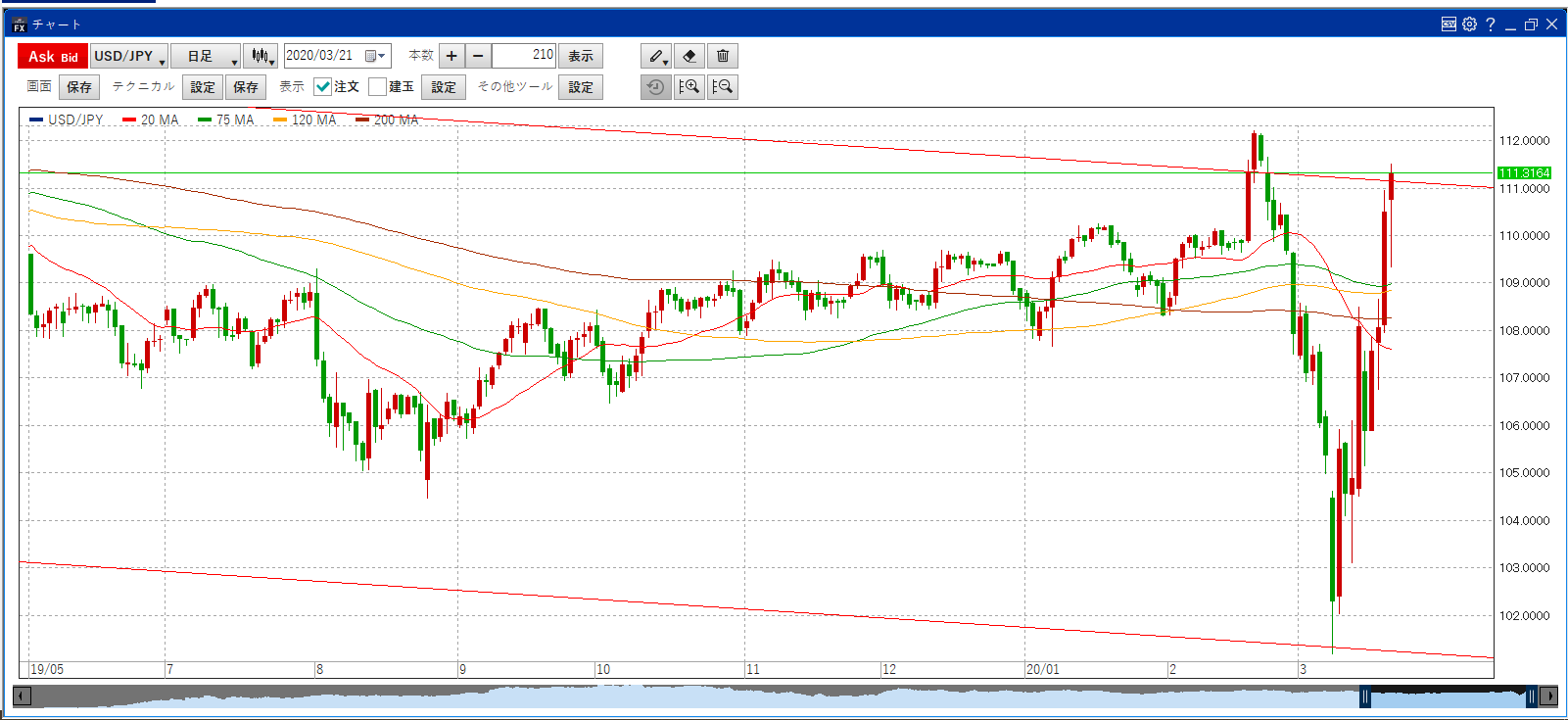The width and height of the screenshot is (1568, 720).
Task: Click the green 111.3164 price label
Action: [1524, 172]
